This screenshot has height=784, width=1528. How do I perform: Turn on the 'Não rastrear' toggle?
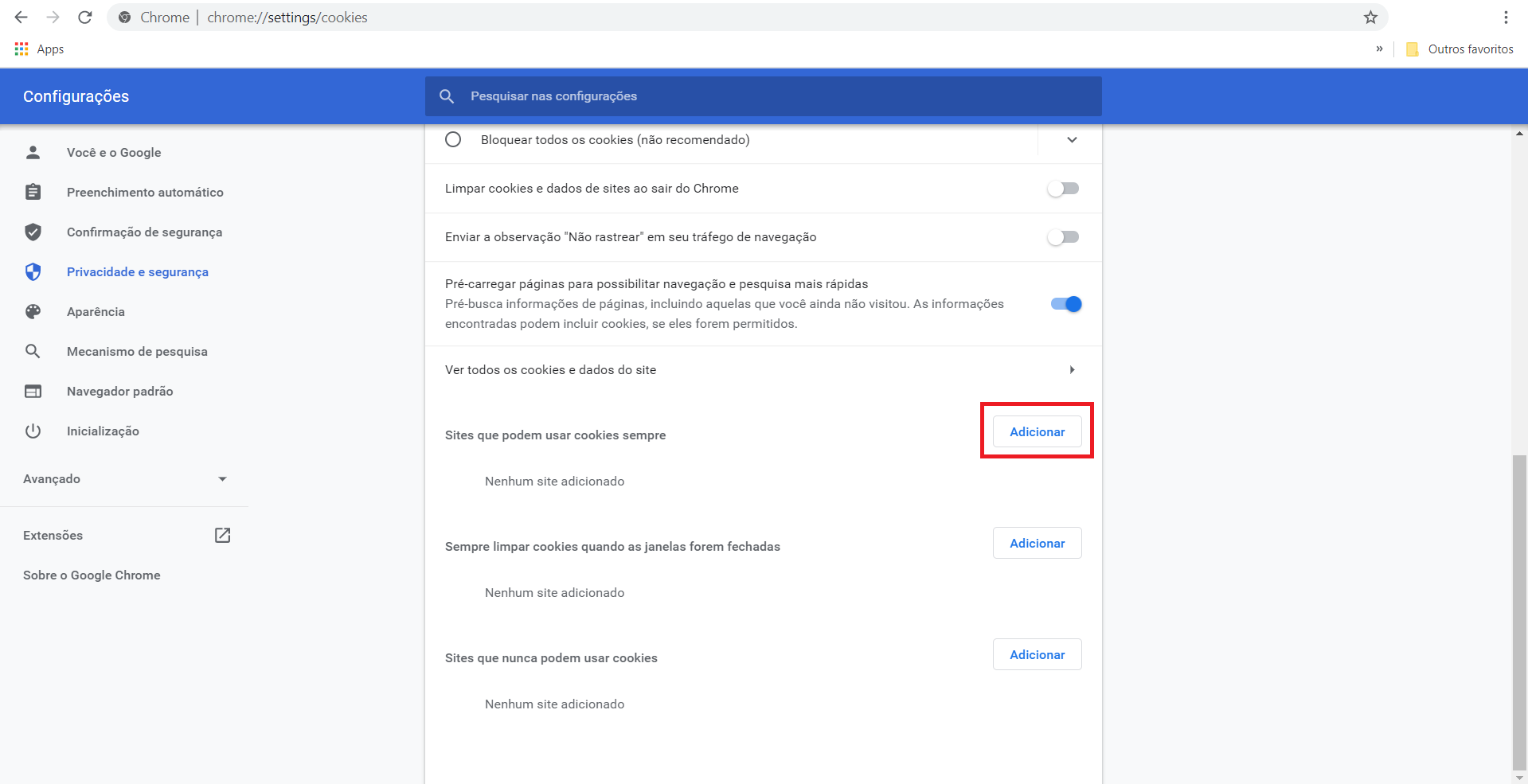pos(1063,237)
